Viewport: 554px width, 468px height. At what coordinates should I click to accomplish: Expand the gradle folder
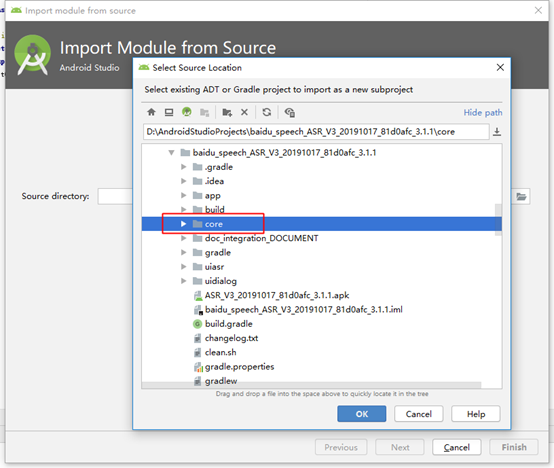pos(183,253)
